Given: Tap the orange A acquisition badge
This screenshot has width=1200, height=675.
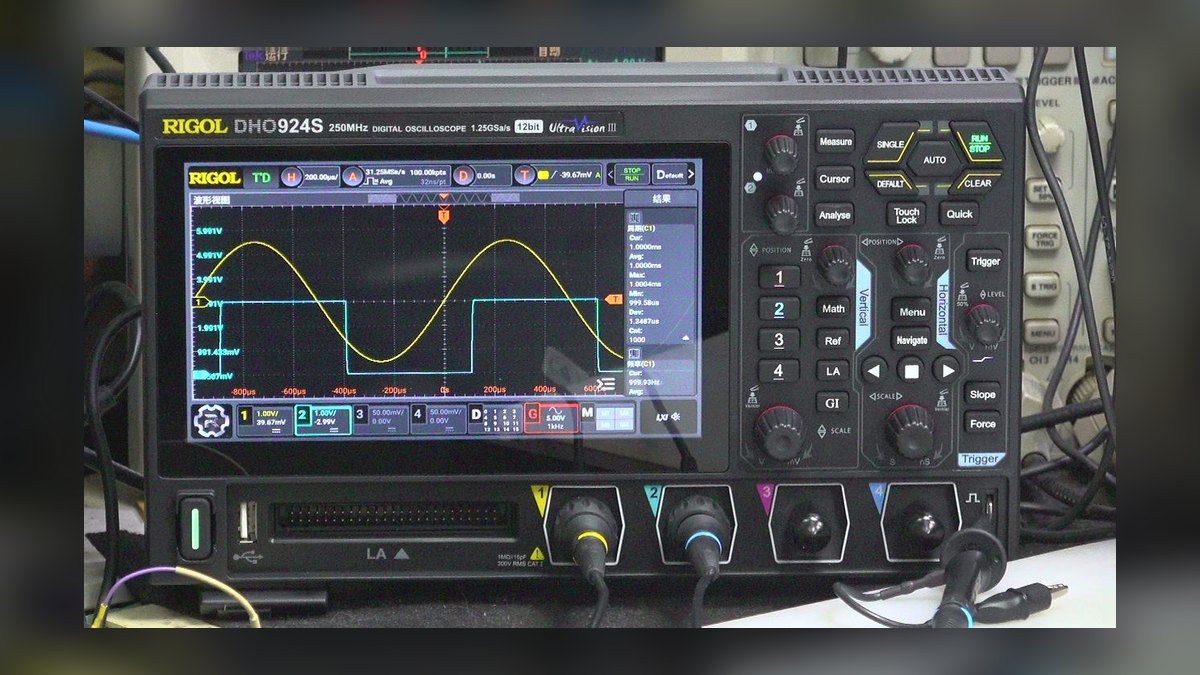Looking at the screenshot, I should (352, 177).
